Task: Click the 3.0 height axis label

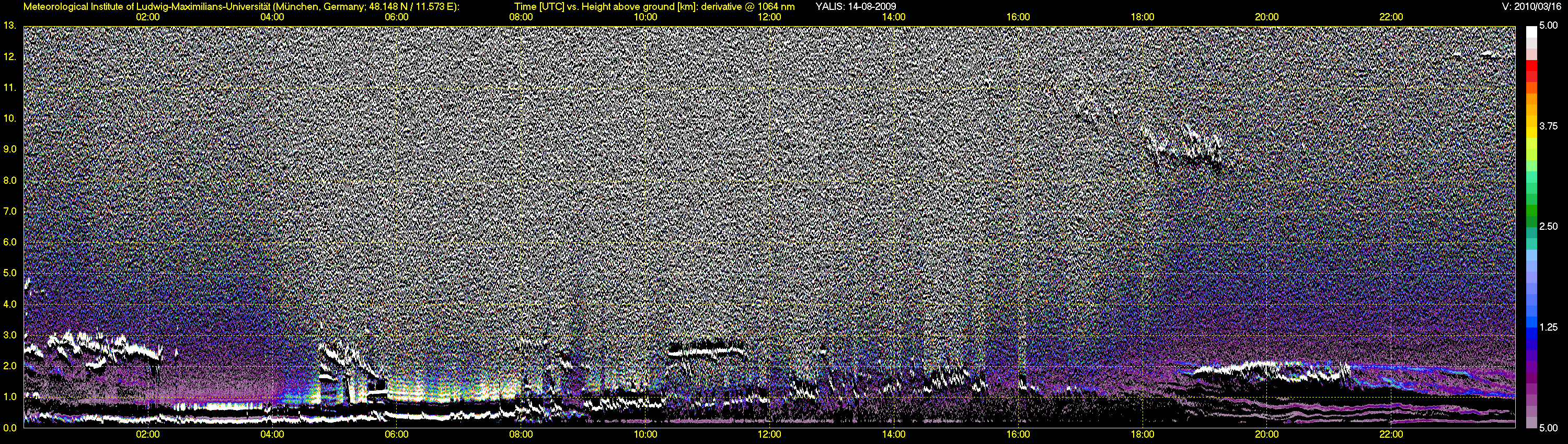Action: coord(10,334)
